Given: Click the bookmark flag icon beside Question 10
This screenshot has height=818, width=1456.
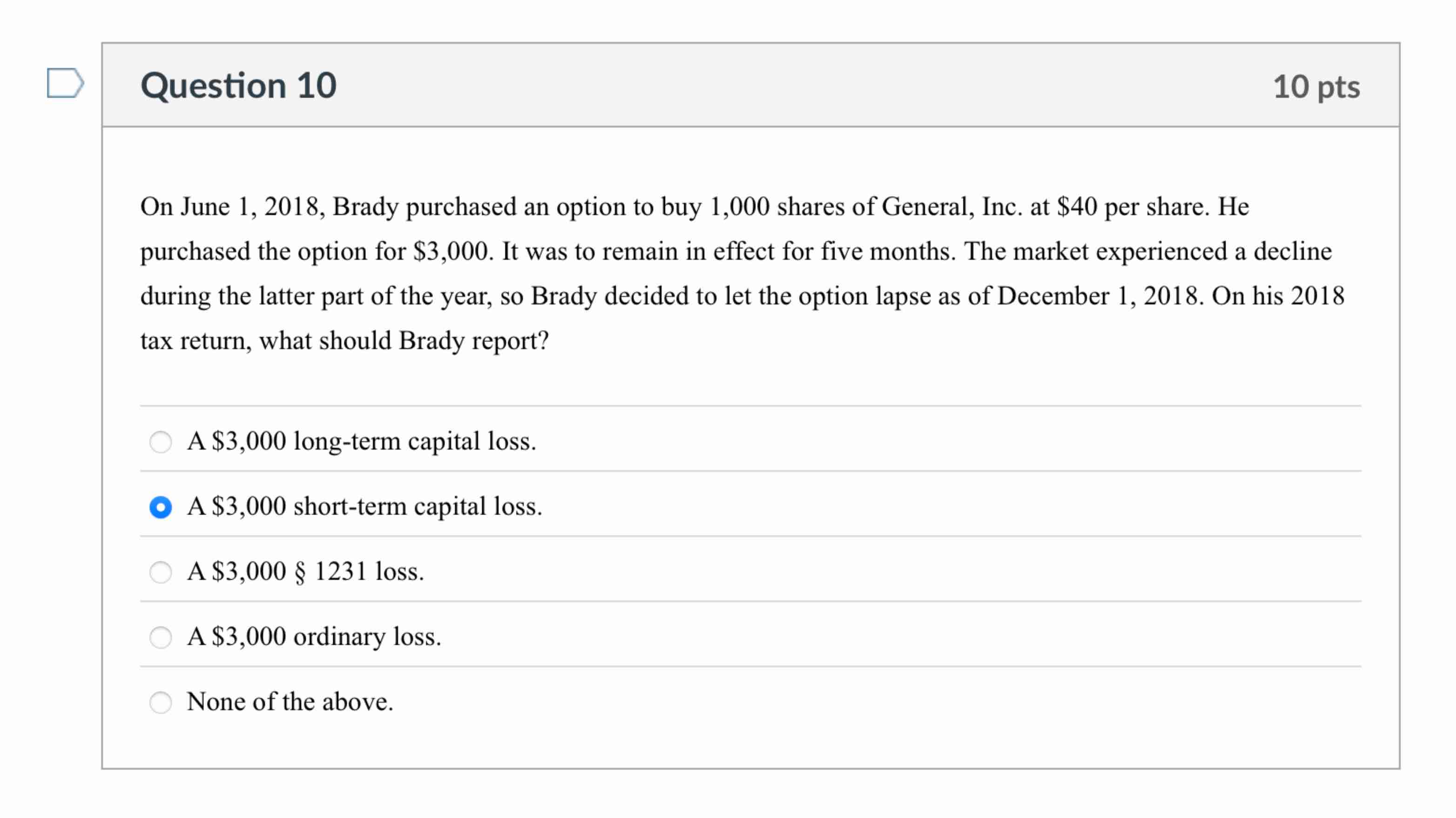Looking at the screenshot, I should pos(66,84).
